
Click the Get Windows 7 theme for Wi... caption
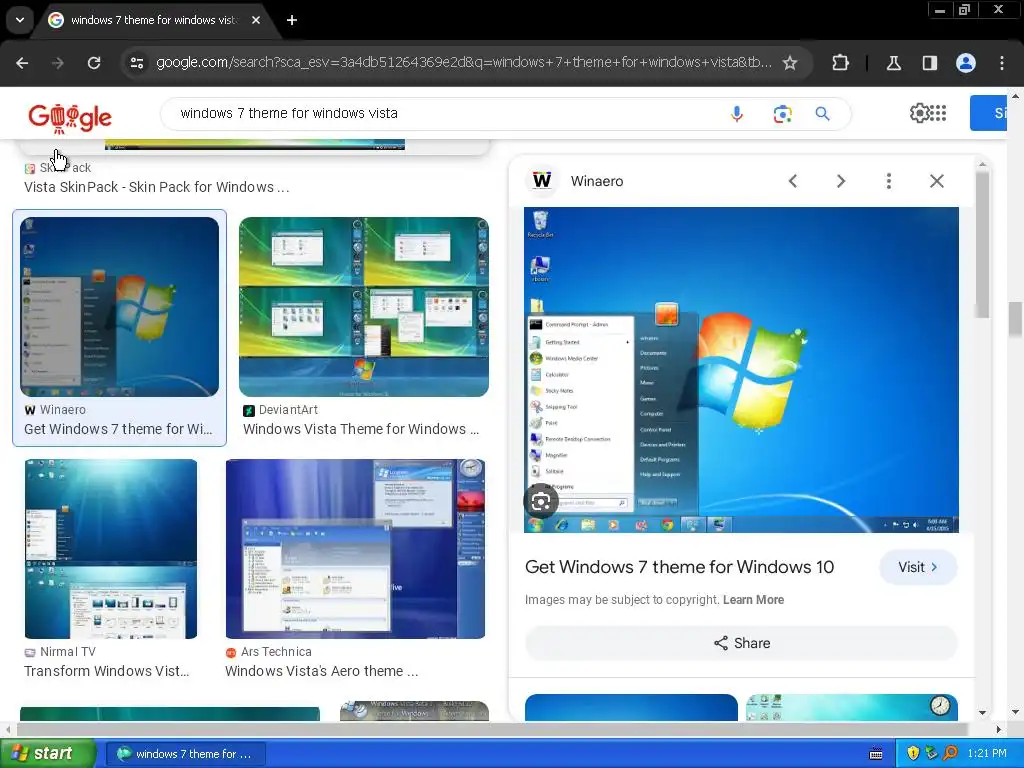[x=118, y=429]
